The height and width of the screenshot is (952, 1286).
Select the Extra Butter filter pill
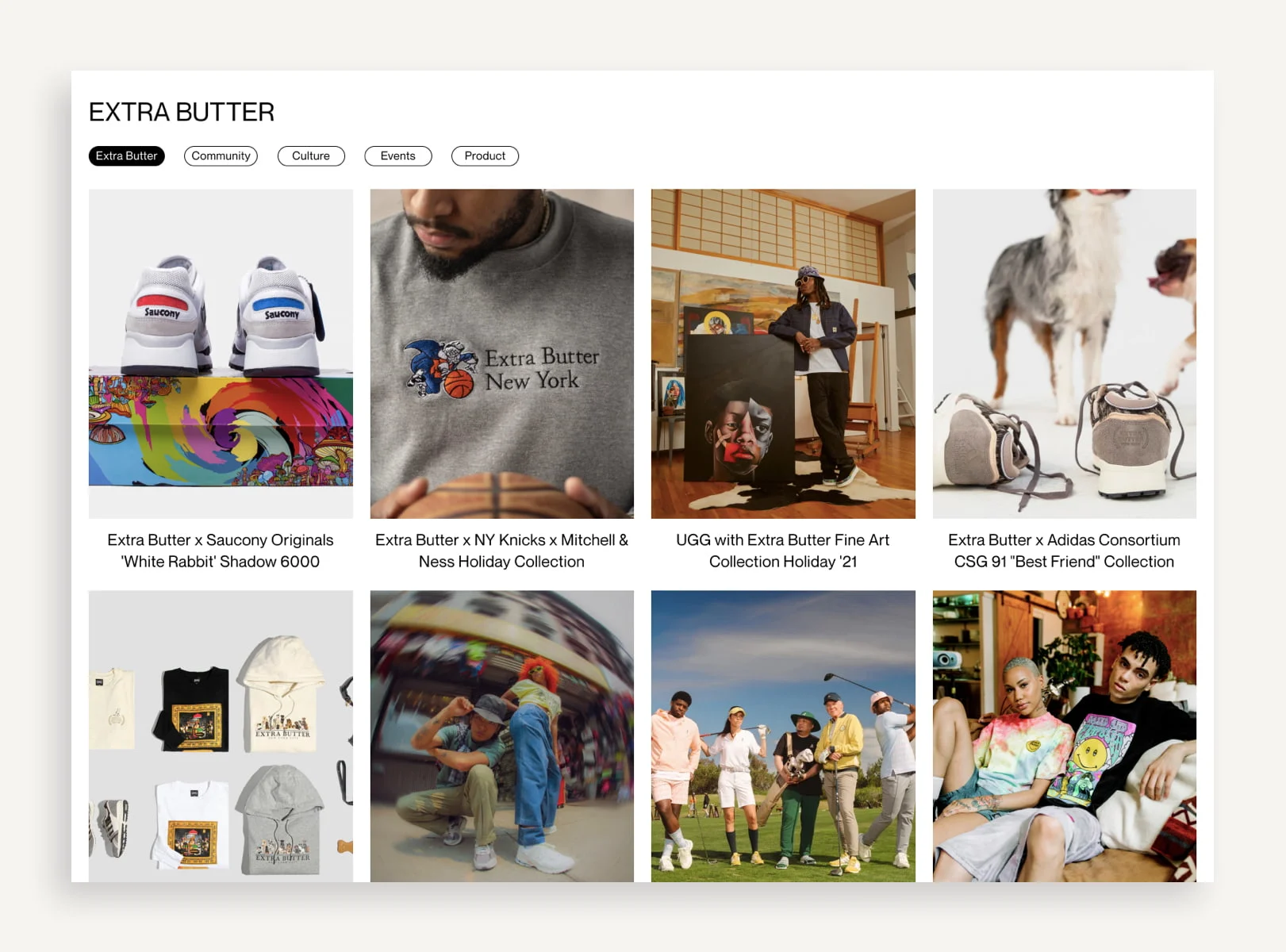[126, 156]
